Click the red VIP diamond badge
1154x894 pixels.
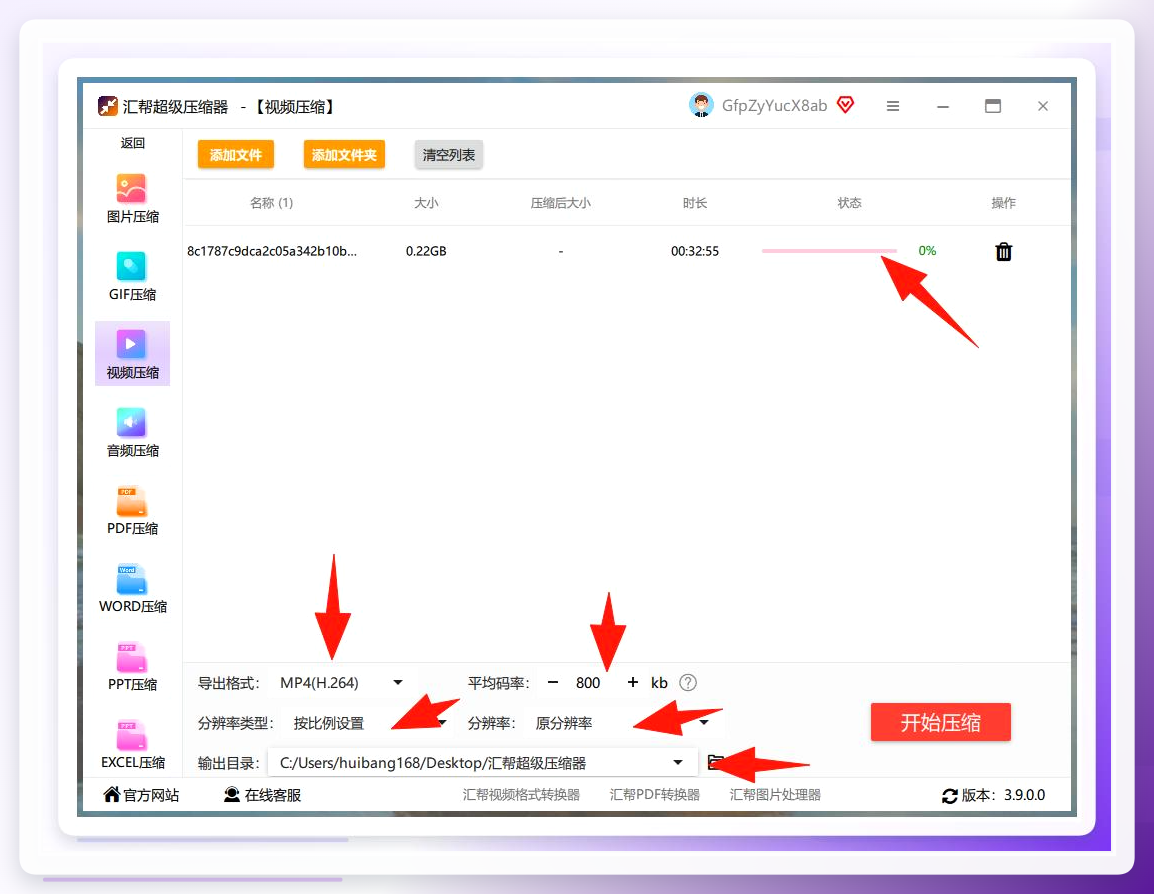click(846, 105)
